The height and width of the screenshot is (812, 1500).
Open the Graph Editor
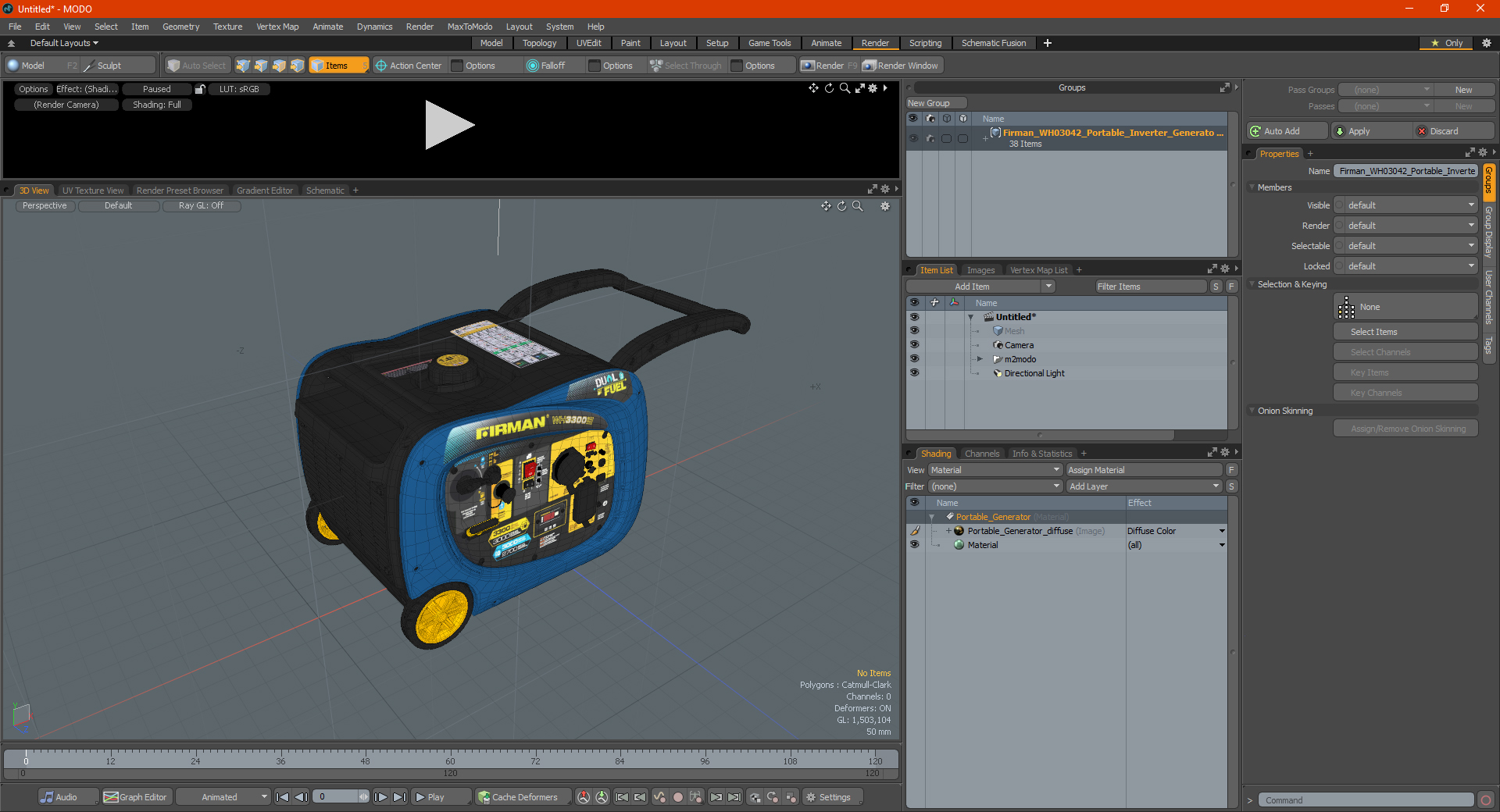pos(136,797)
